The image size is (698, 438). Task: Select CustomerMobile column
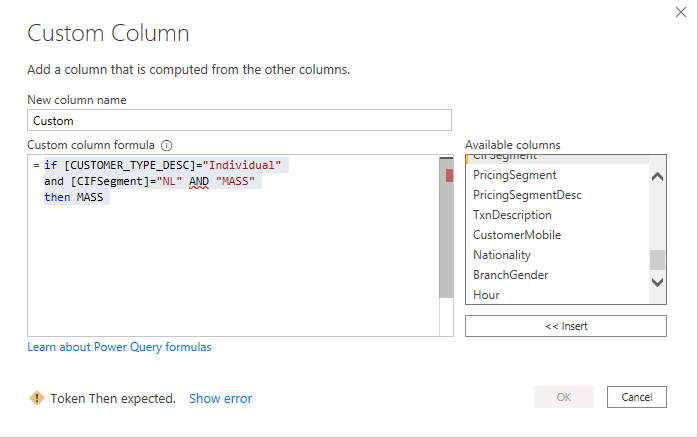517,235
